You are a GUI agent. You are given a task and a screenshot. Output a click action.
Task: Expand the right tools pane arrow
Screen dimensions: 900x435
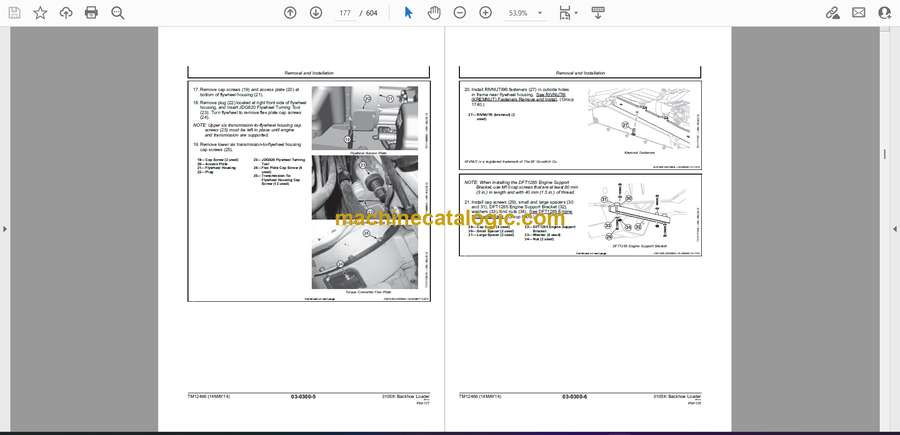(895, 229)
